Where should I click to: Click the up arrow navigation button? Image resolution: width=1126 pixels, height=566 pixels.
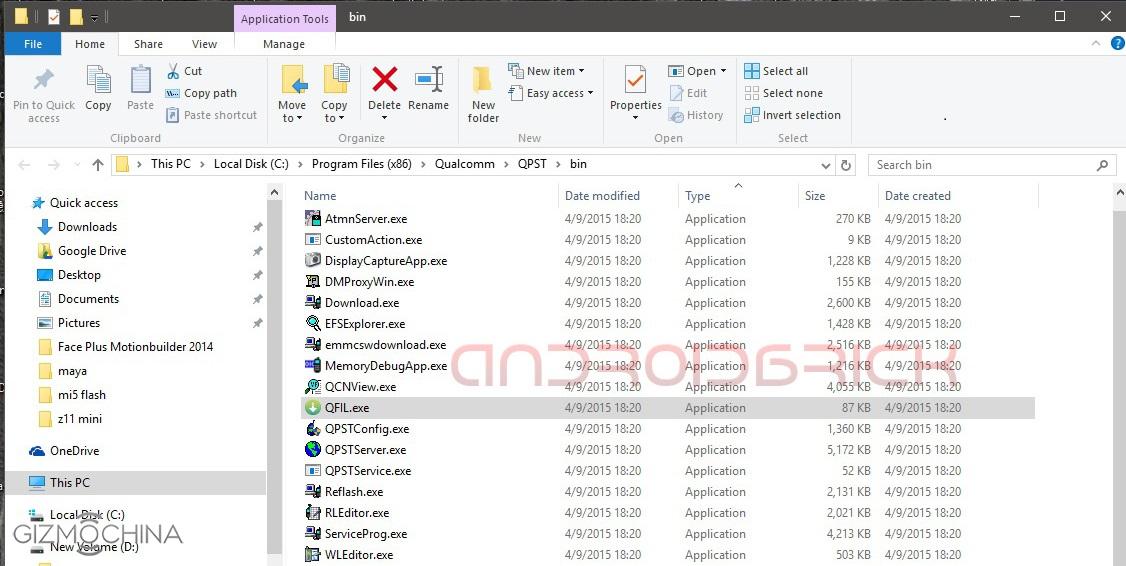(97, 165)
